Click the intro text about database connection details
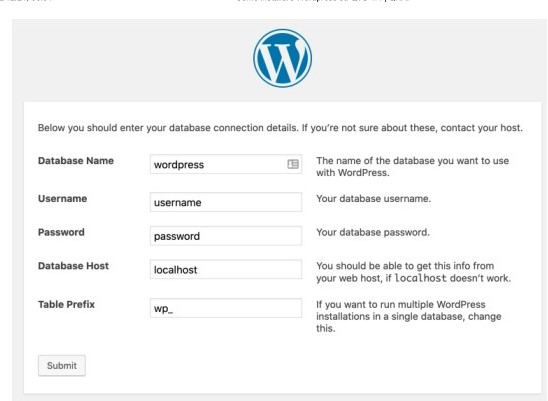Screen dimensions: 548x401 tap(280, 128)
